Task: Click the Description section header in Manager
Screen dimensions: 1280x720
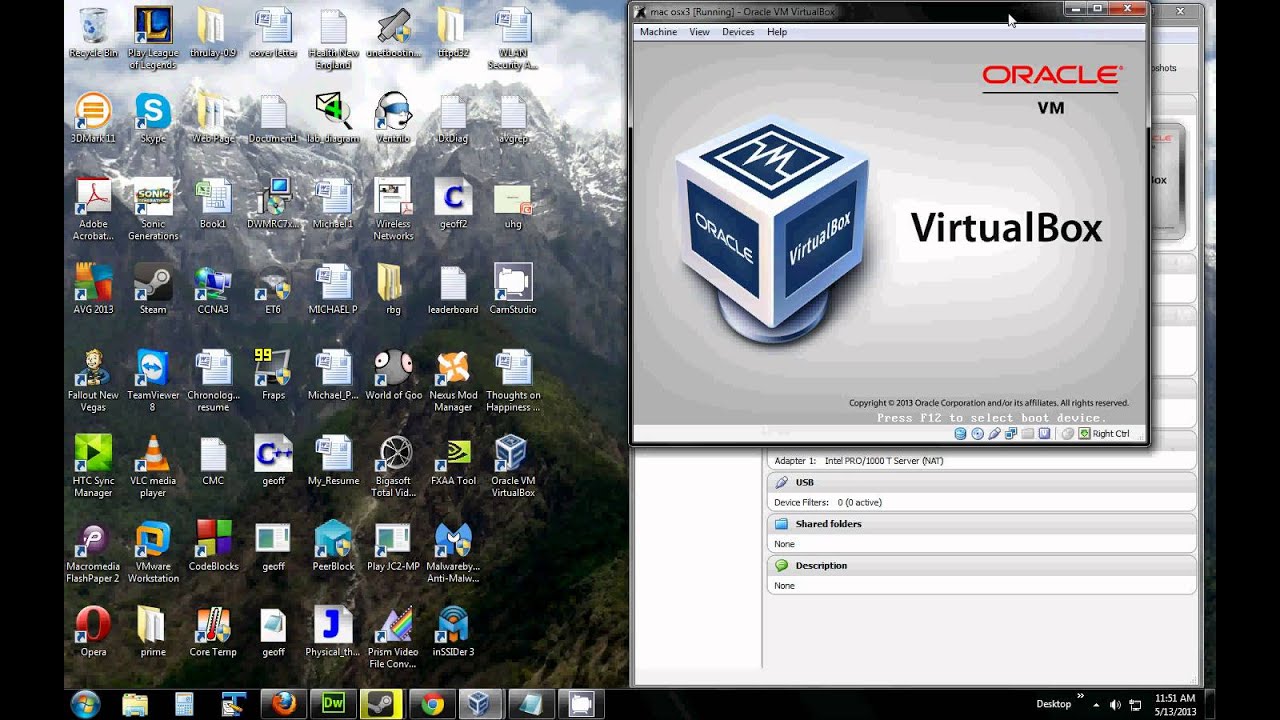Action: pyautogui.click(x=982, y=565)
